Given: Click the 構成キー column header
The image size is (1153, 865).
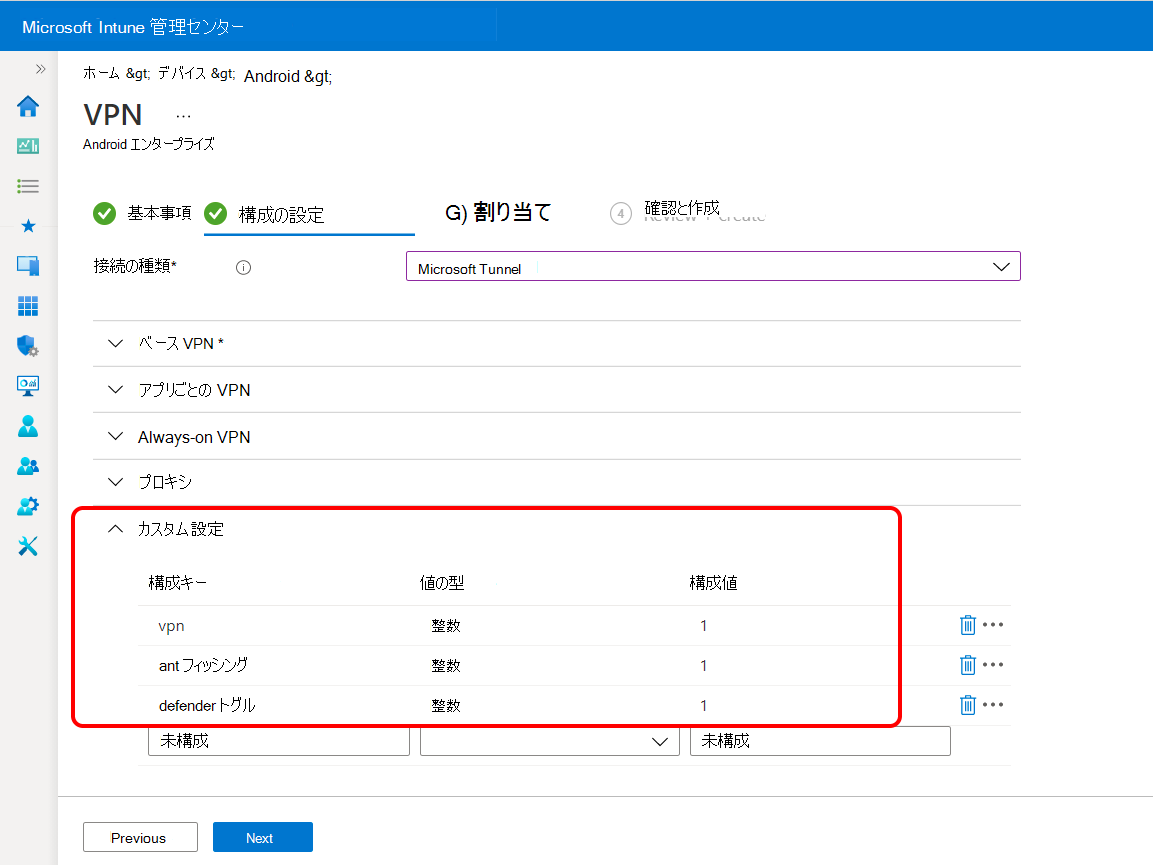Looking at the screenshot, I should click(177, 583).
